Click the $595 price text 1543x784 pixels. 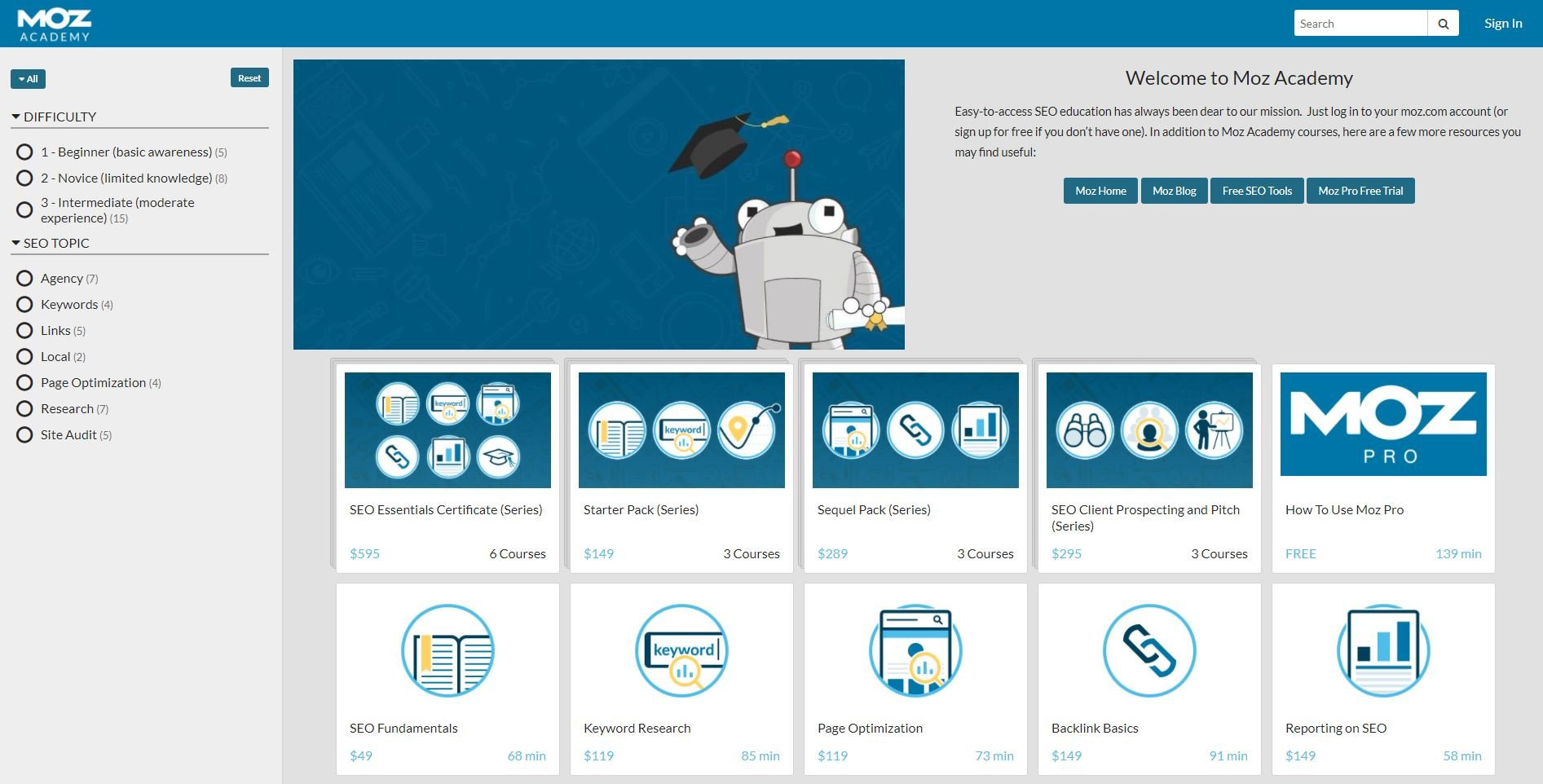pos(364,554)
